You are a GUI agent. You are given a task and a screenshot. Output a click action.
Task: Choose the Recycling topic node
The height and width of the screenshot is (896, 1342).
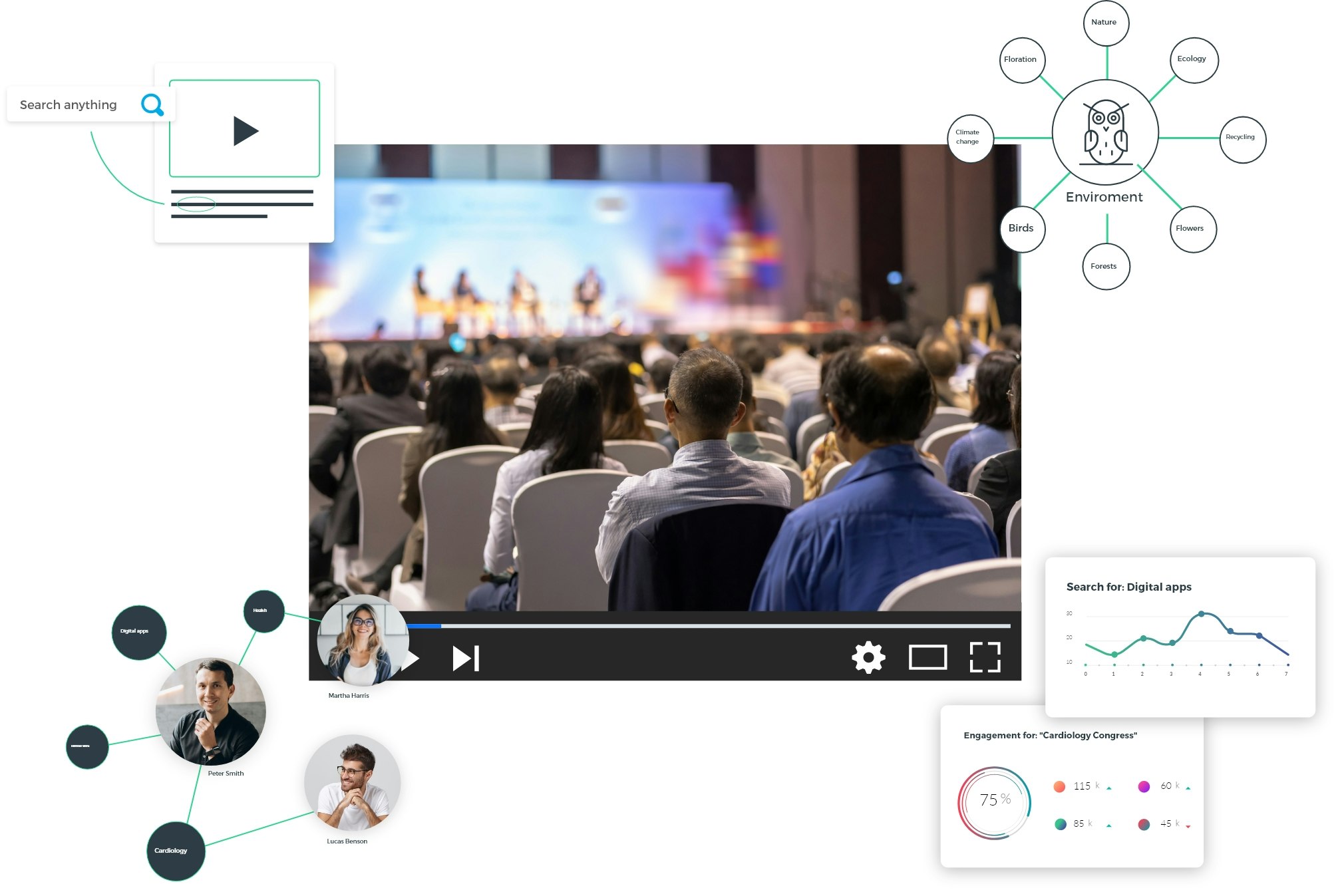(1241, 138)
